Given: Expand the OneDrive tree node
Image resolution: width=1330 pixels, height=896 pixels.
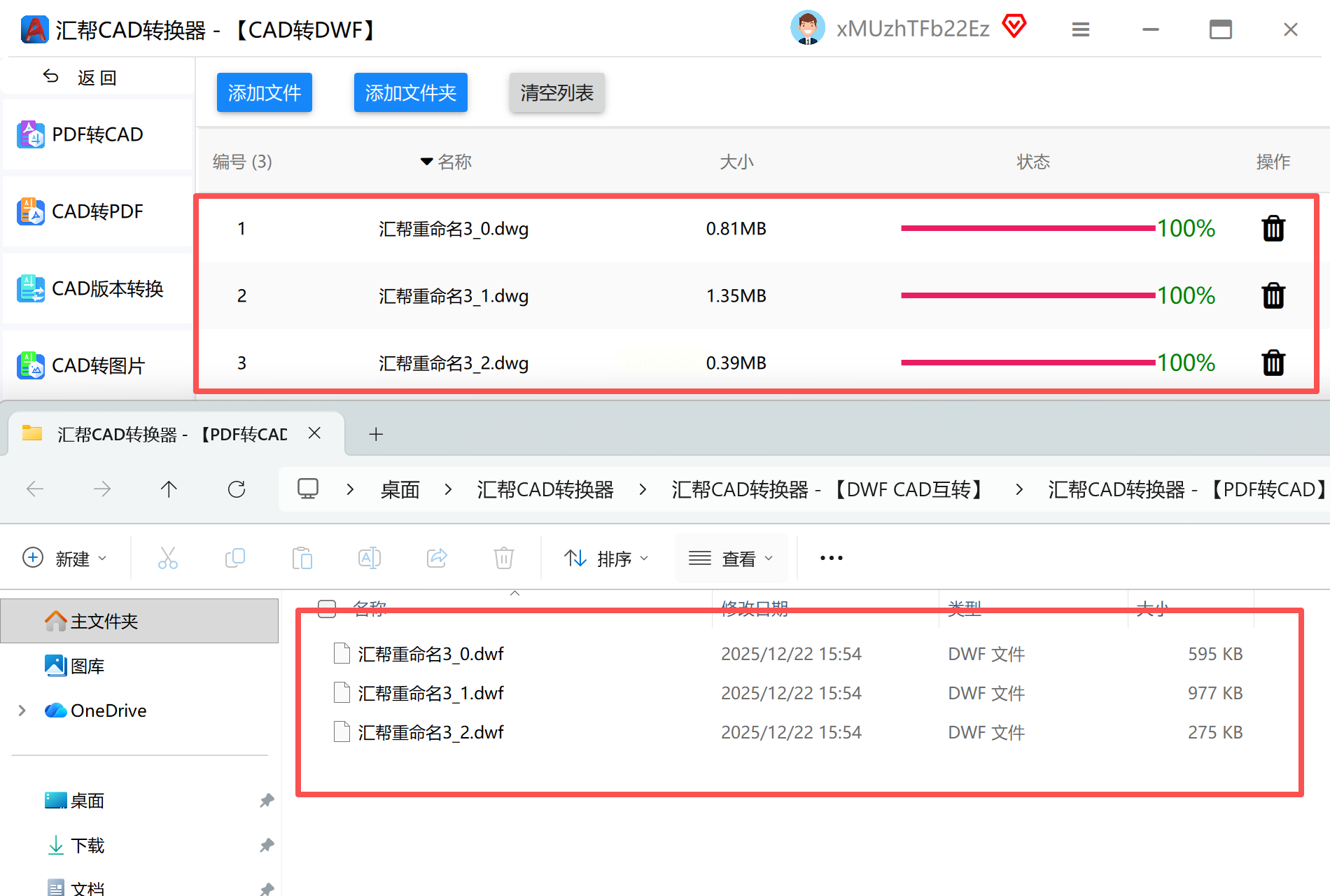Looking at the screenshot, I should [x=22, y=710].
